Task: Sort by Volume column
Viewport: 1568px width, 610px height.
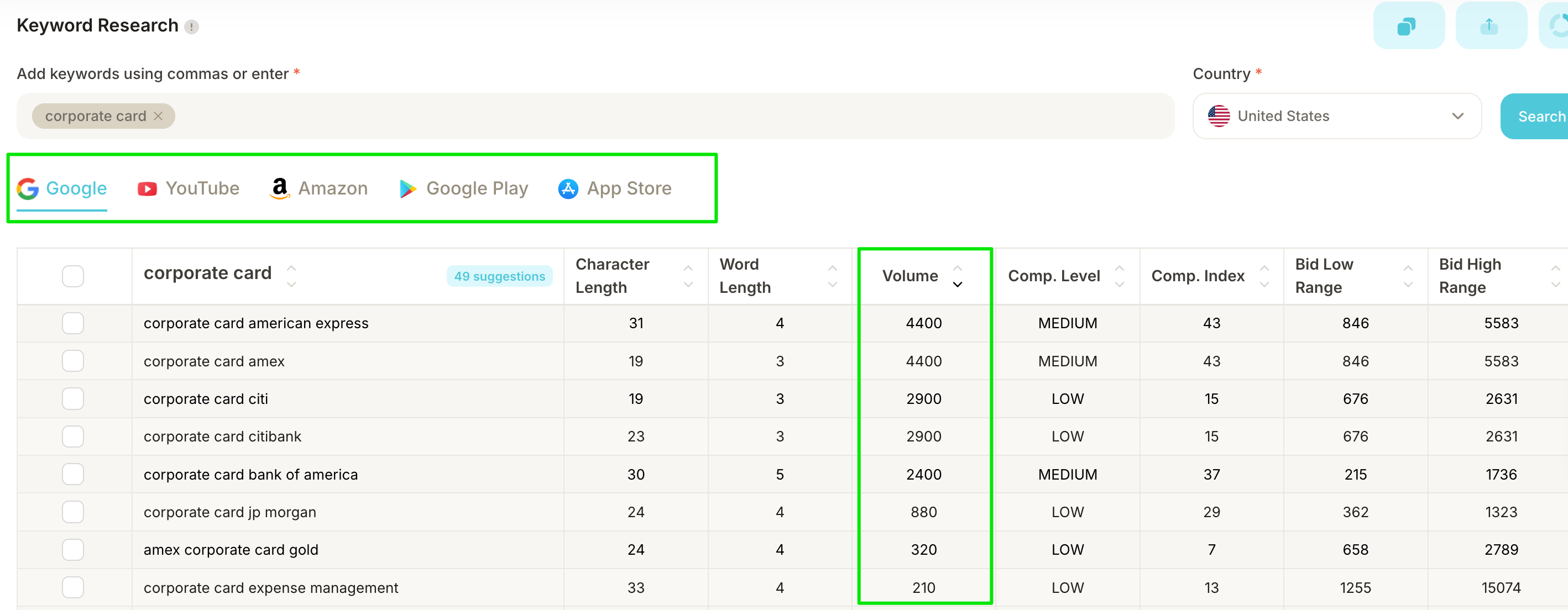Action: pyautogui.click(x=958, y=276)
